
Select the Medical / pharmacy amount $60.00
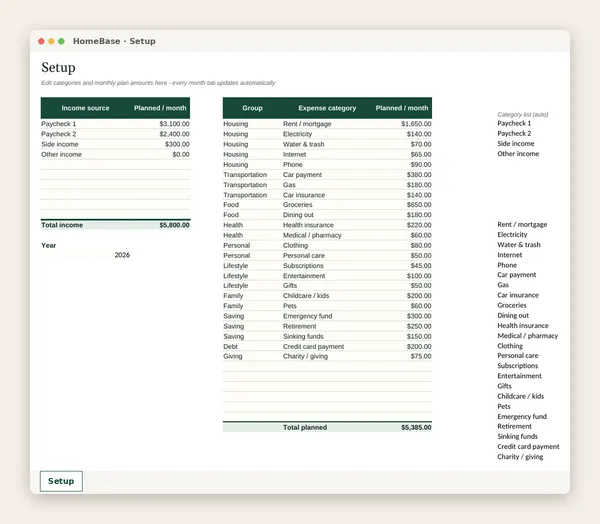(x=421, y=235)
